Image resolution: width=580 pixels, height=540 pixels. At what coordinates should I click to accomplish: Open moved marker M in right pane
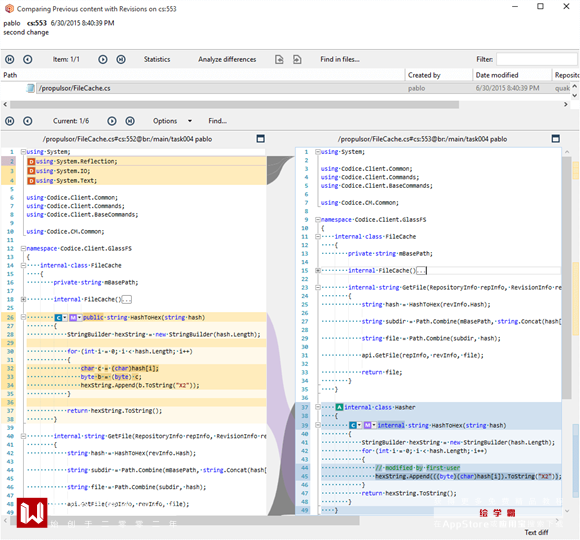pyautogui.click(x=370, y=426)
